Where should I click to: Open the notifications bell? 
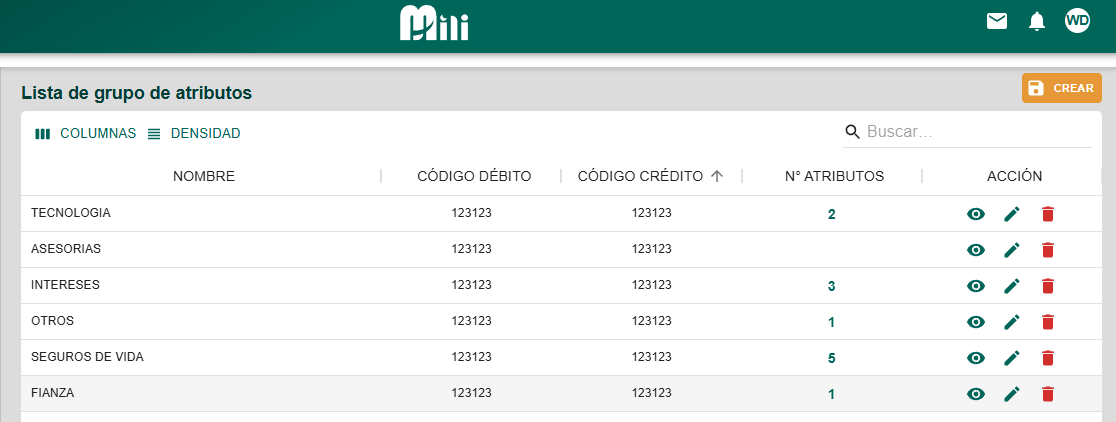(x=1037, y=21)
